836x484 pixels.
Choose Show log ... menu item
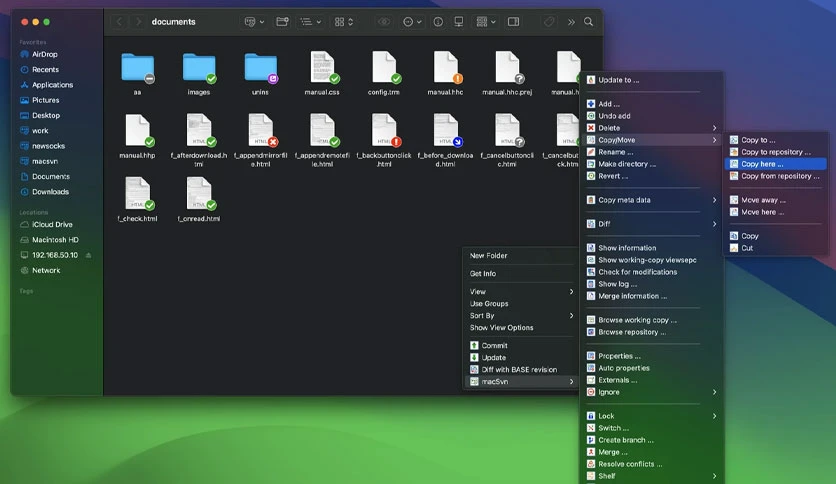point(652,284)
